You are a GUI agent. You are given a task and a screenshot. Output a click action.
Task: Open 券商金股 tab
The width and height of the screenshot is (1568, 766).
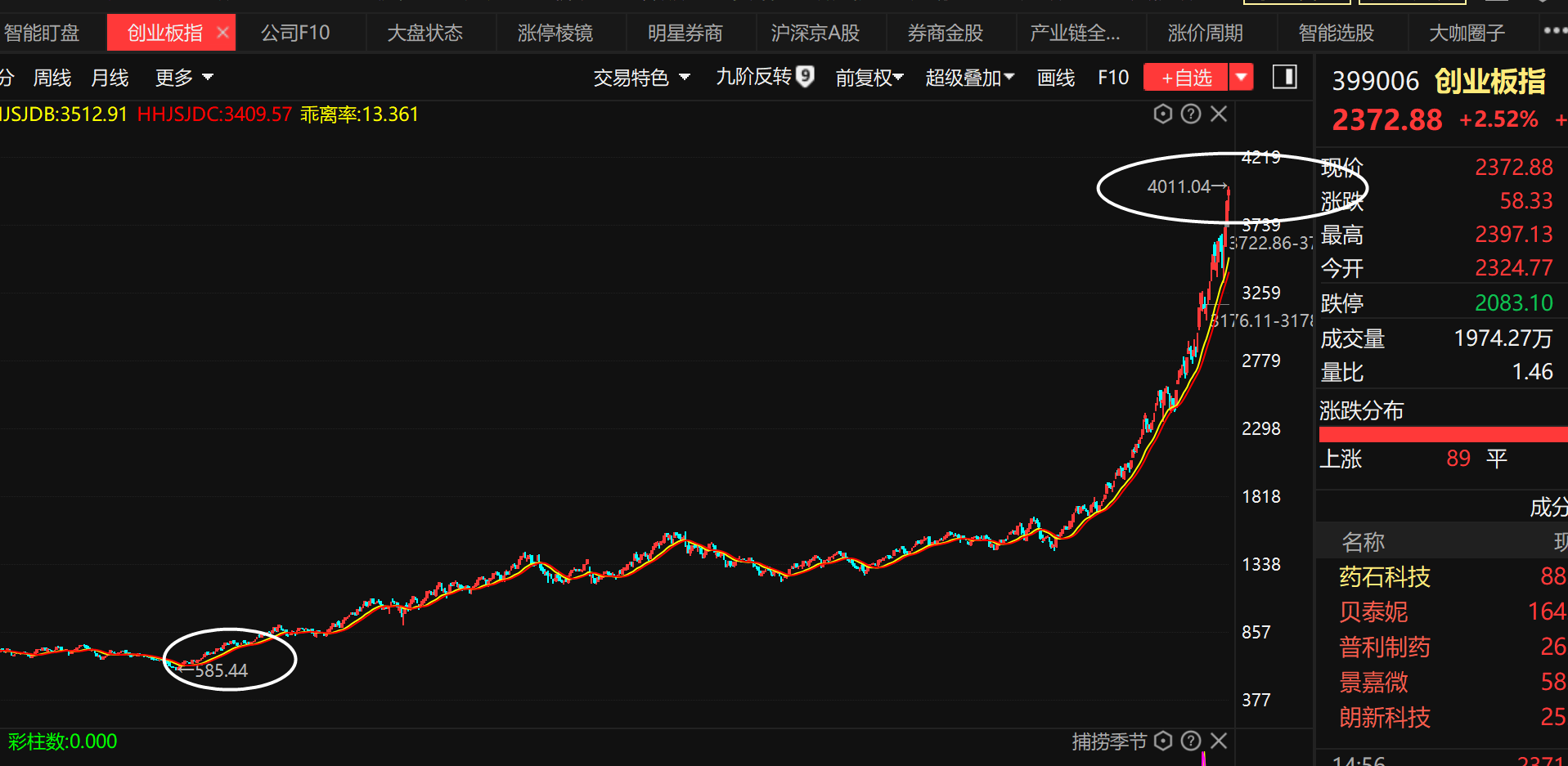pos(945,33)
